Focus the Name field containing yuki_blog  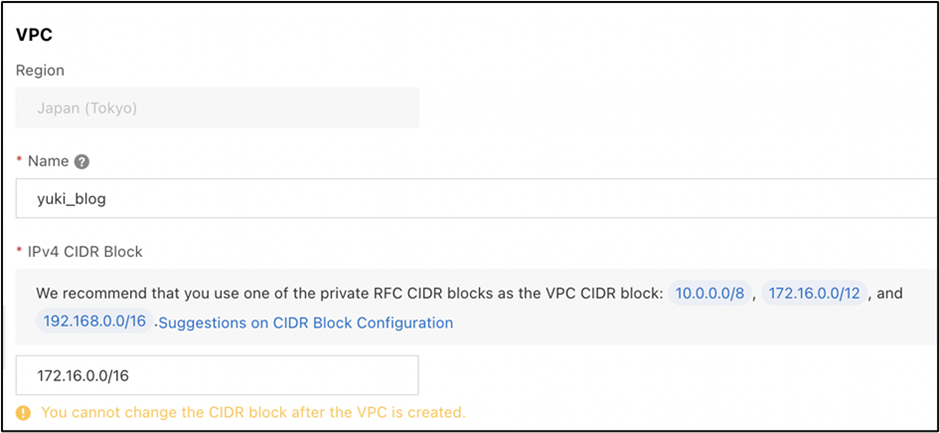tap(476, 198)
